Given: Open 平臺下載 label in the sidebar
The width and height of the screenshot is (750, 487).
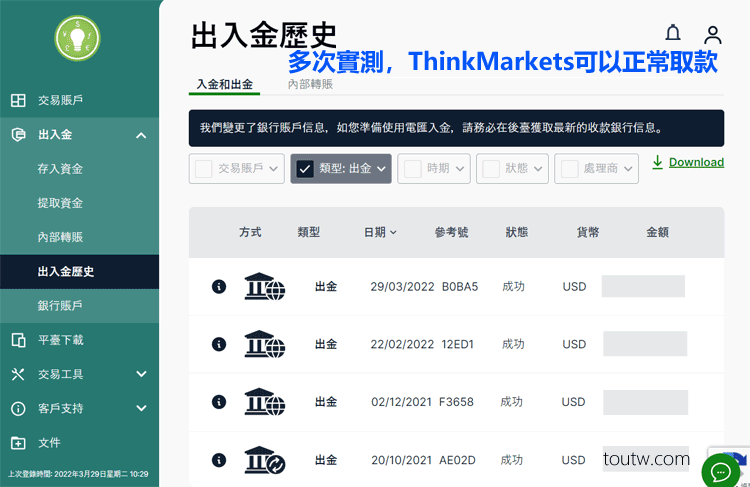Looking at the screenshot, I should (x=61, y=340).
